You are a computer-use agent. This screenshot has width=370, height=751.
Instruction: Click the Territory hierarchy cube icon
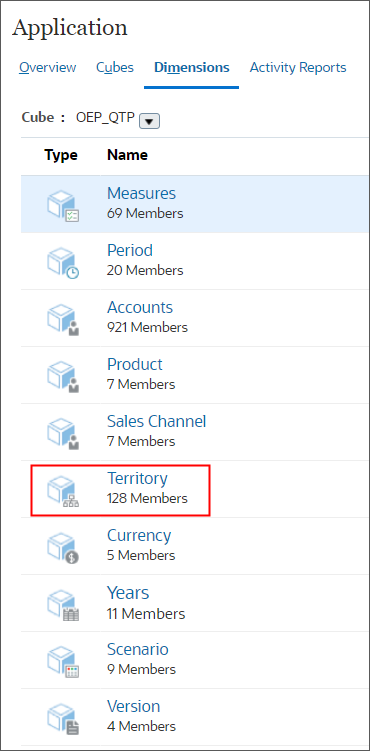click(x=63, y=491)
